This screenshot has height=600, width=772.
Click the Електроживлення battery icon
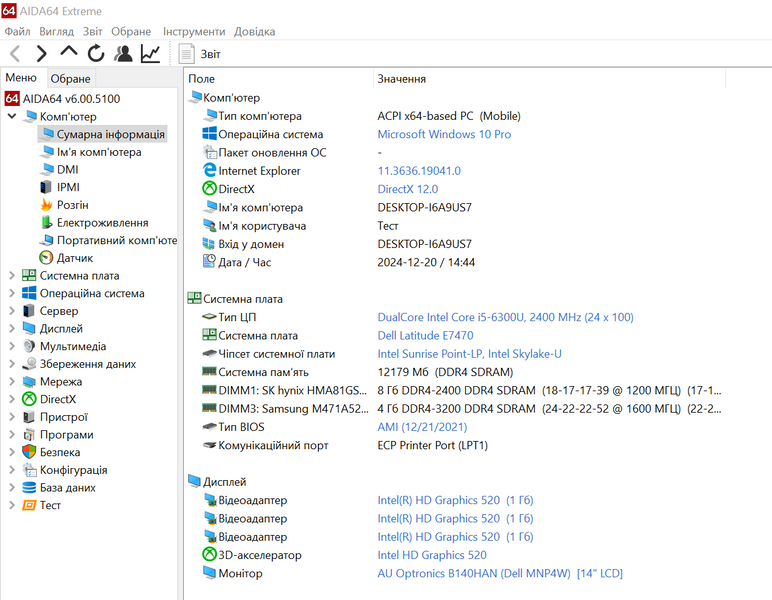tap(46, 222)
